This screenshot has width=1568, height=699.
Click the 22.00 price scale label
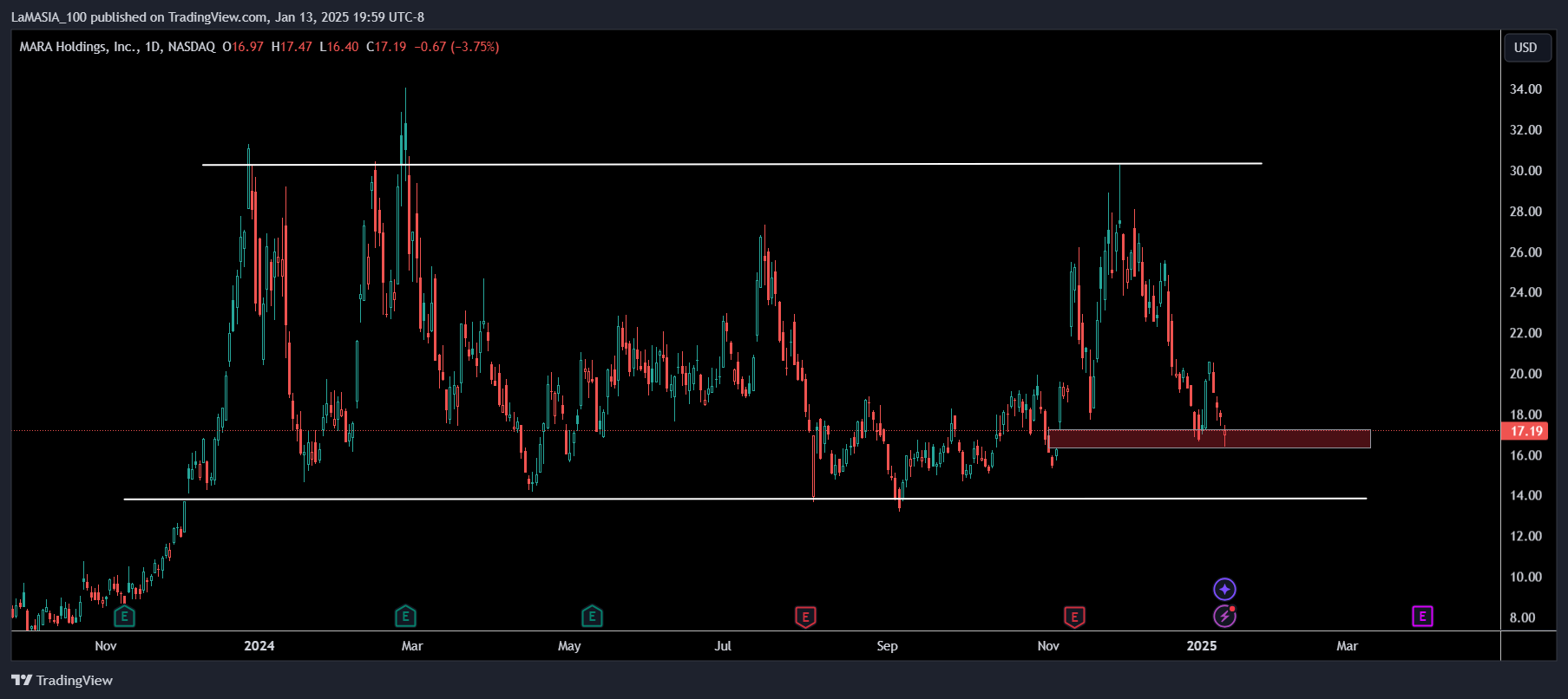[1525, 333]
